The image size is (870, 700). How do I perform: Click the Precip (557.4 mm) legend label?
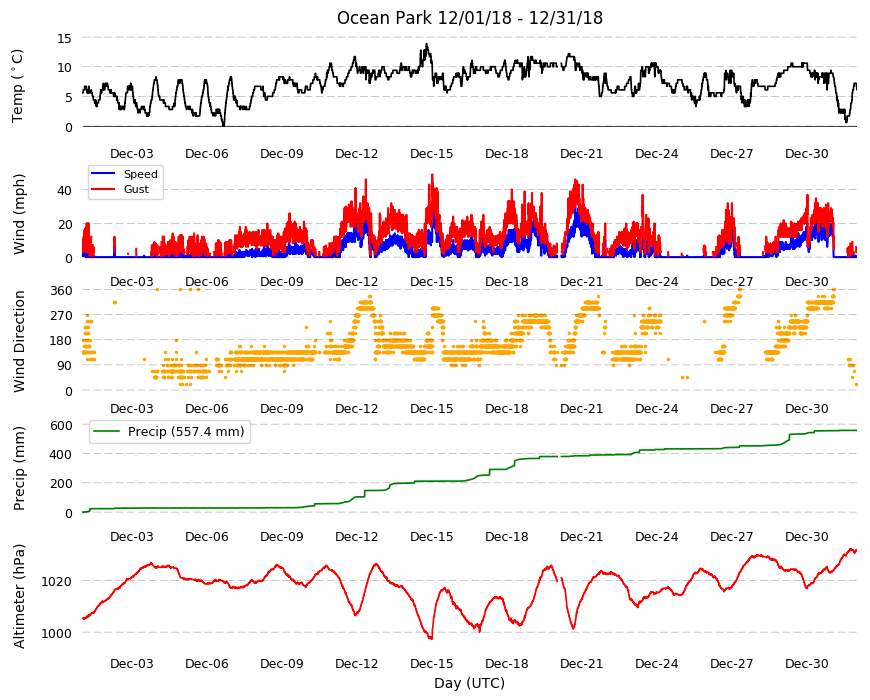tap(186, 432)
